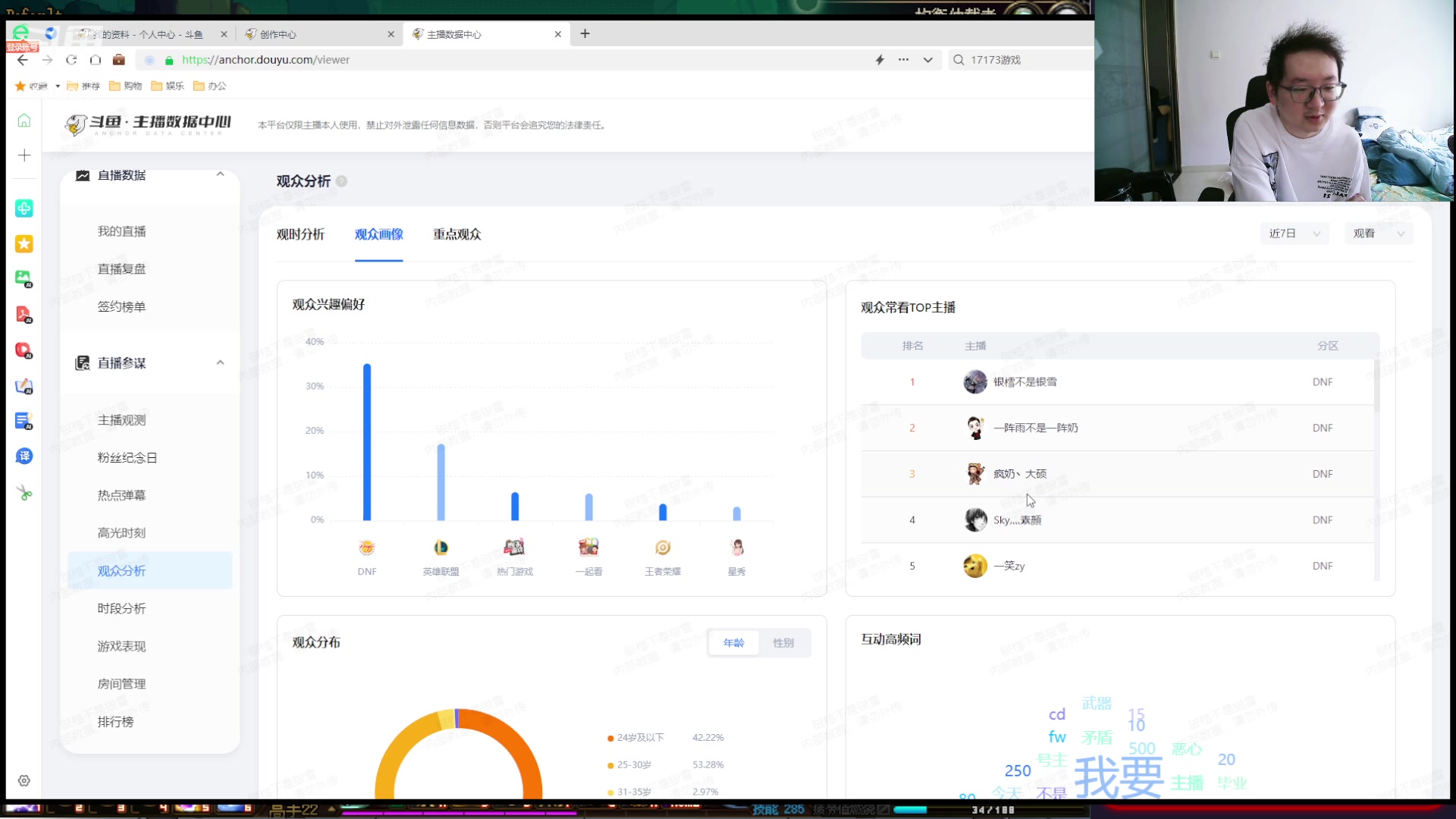Collapse the 直播参谋 section
Image resolution: width=1456 pixels, height=819 pixels.
click(220, 362)
